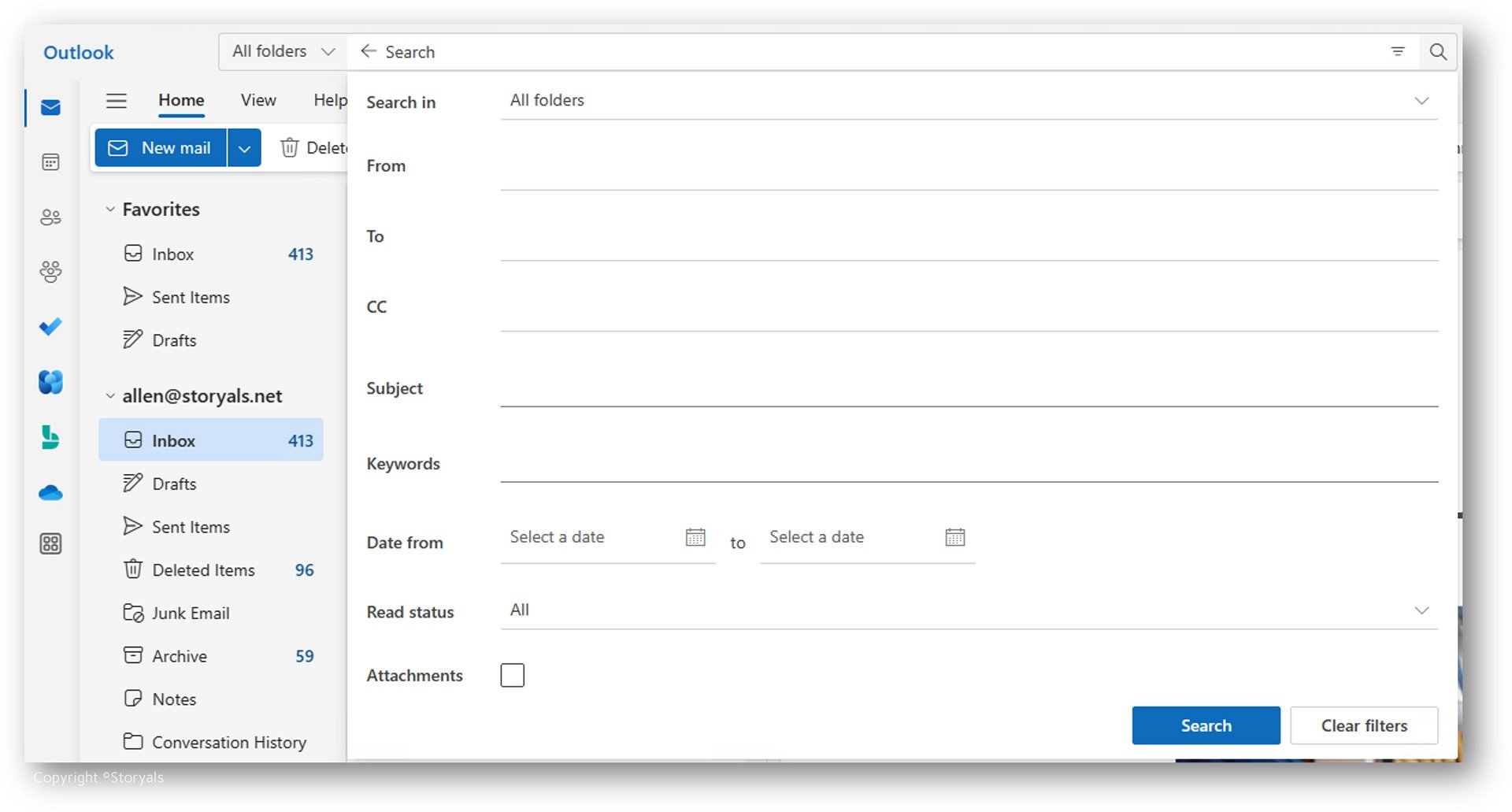
Task: Open OneDrive cloud icon in sidebar
Action: pyautogui.click(x=50, y=492)
